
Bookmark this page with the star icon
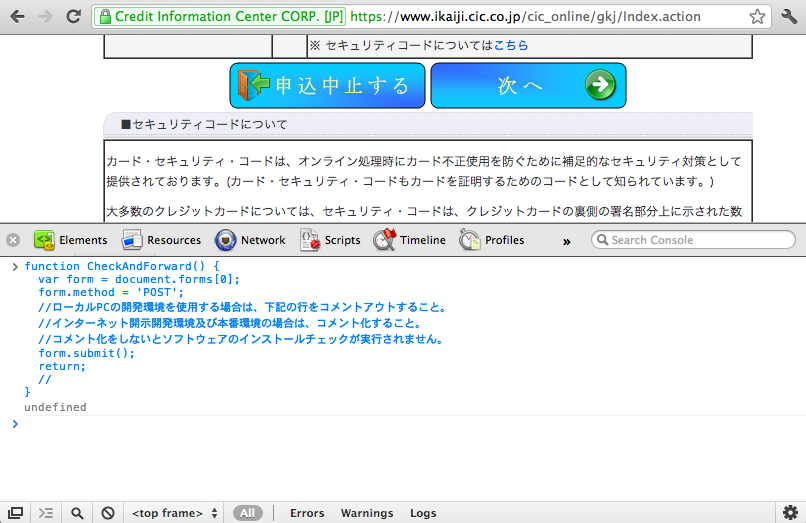(x=757, y=16)
